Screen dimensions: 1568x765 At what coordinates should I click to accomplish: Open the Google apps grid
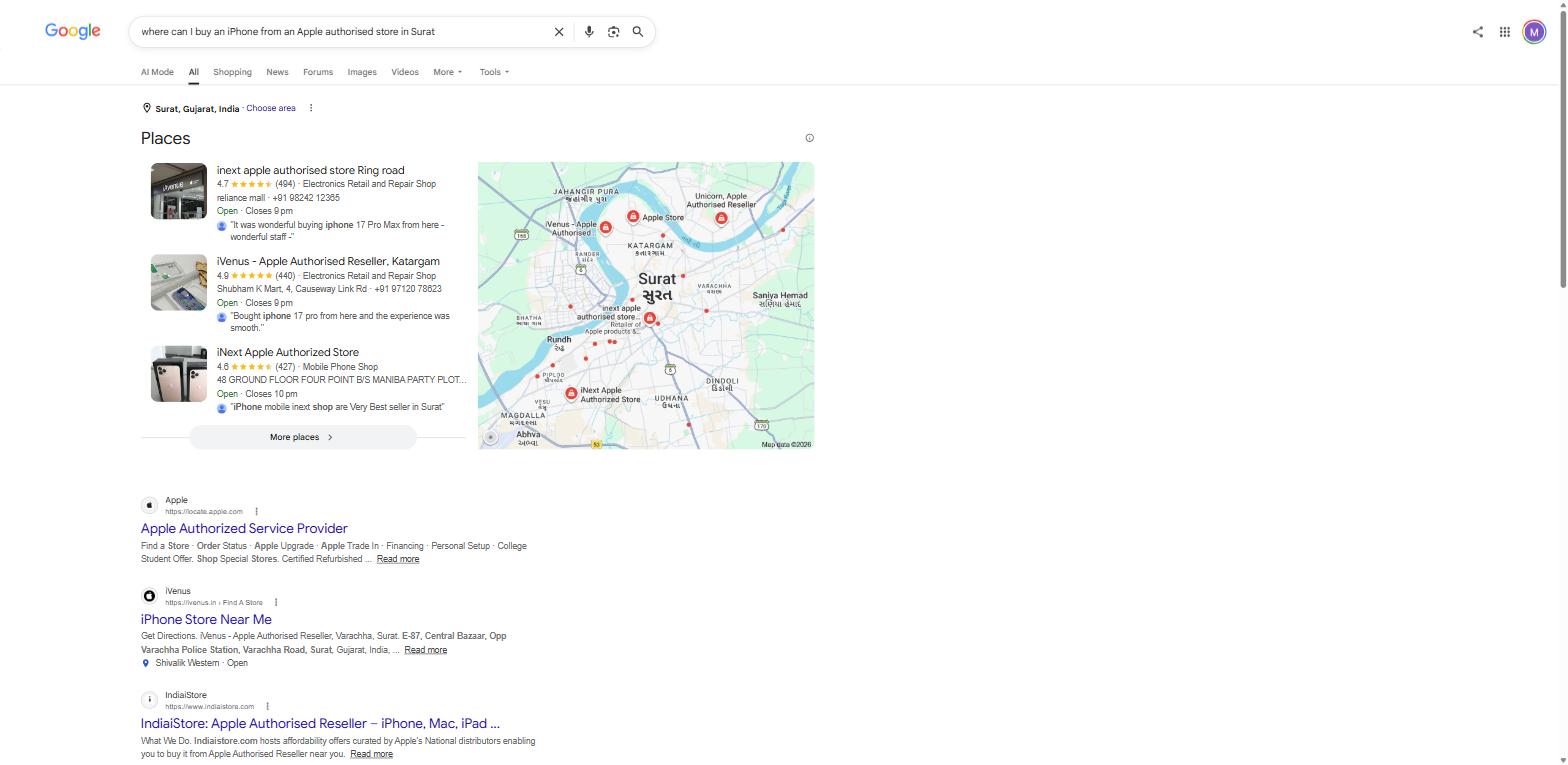click(x=1504, y=32)
